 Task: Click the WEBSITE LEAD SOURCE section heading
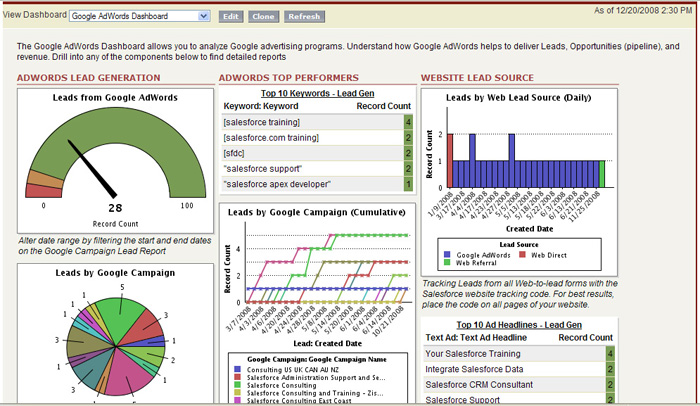[477, 78]
